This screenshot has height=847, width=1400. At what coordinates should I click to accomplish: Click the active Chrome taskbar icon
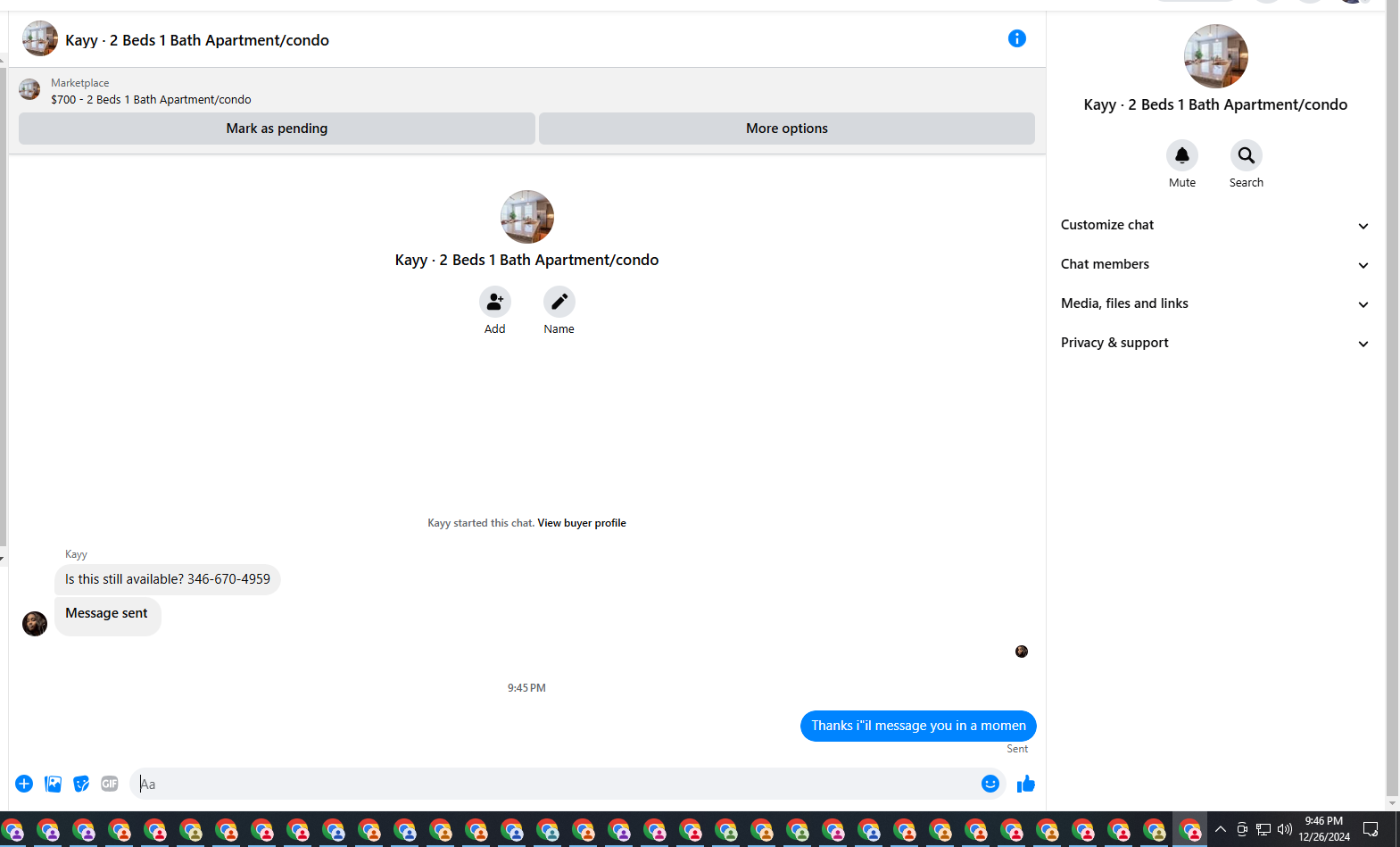[x=1189, y=830]
